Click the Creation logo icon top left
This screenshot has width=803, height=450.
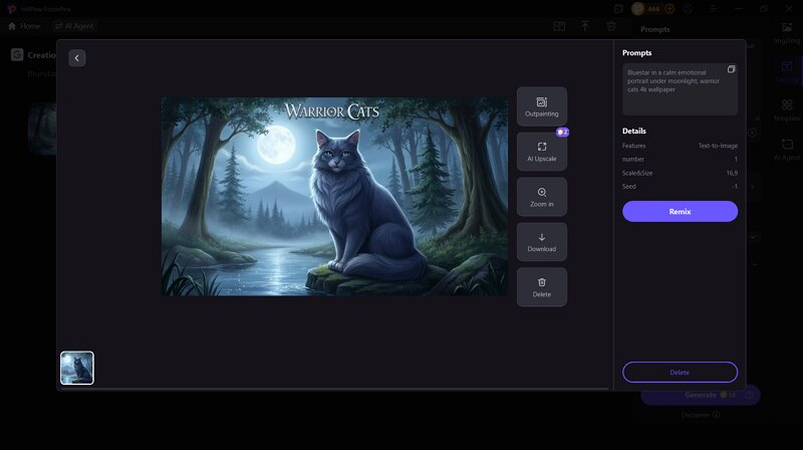17,55
